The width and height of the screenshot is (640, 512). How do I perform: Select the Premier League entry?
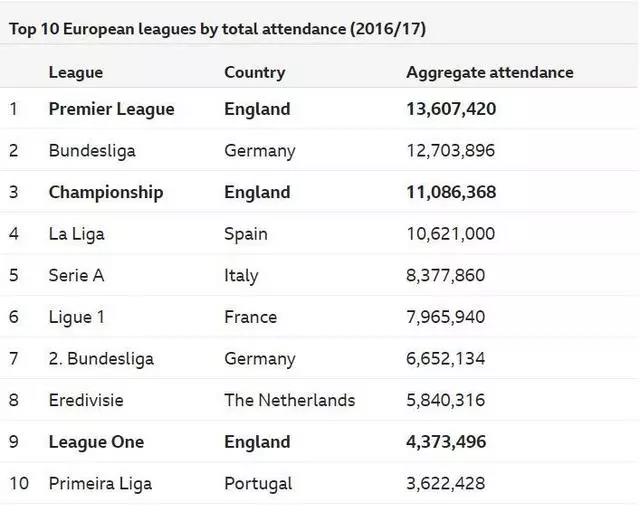click(111, 109)
